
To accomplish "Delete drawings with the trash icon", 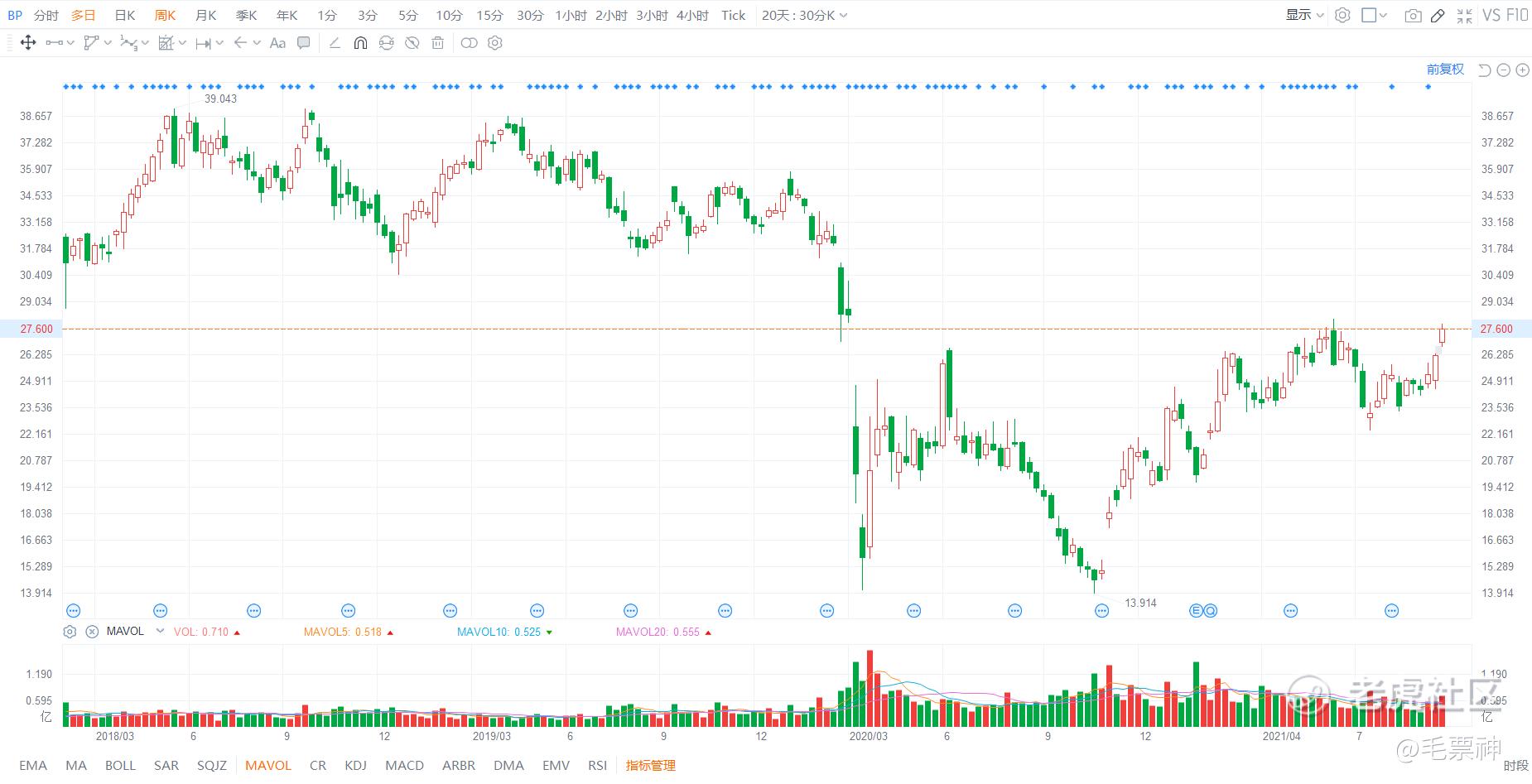I will (438, 43).
